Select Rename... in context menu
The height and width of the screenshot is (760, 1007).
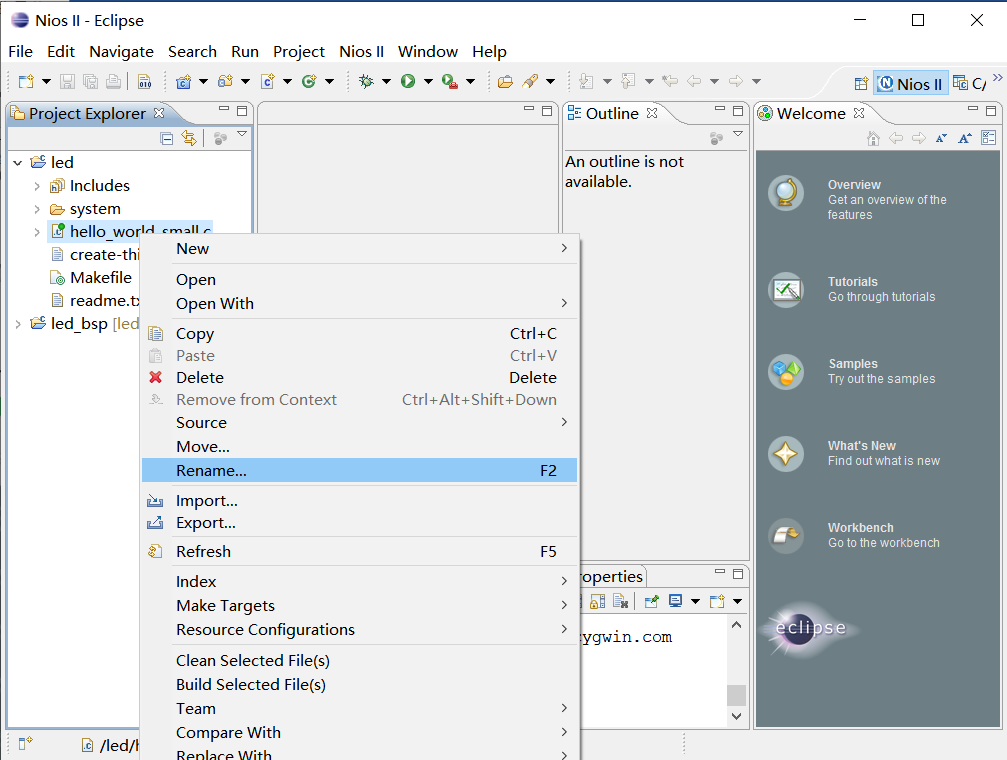(211, 470)
